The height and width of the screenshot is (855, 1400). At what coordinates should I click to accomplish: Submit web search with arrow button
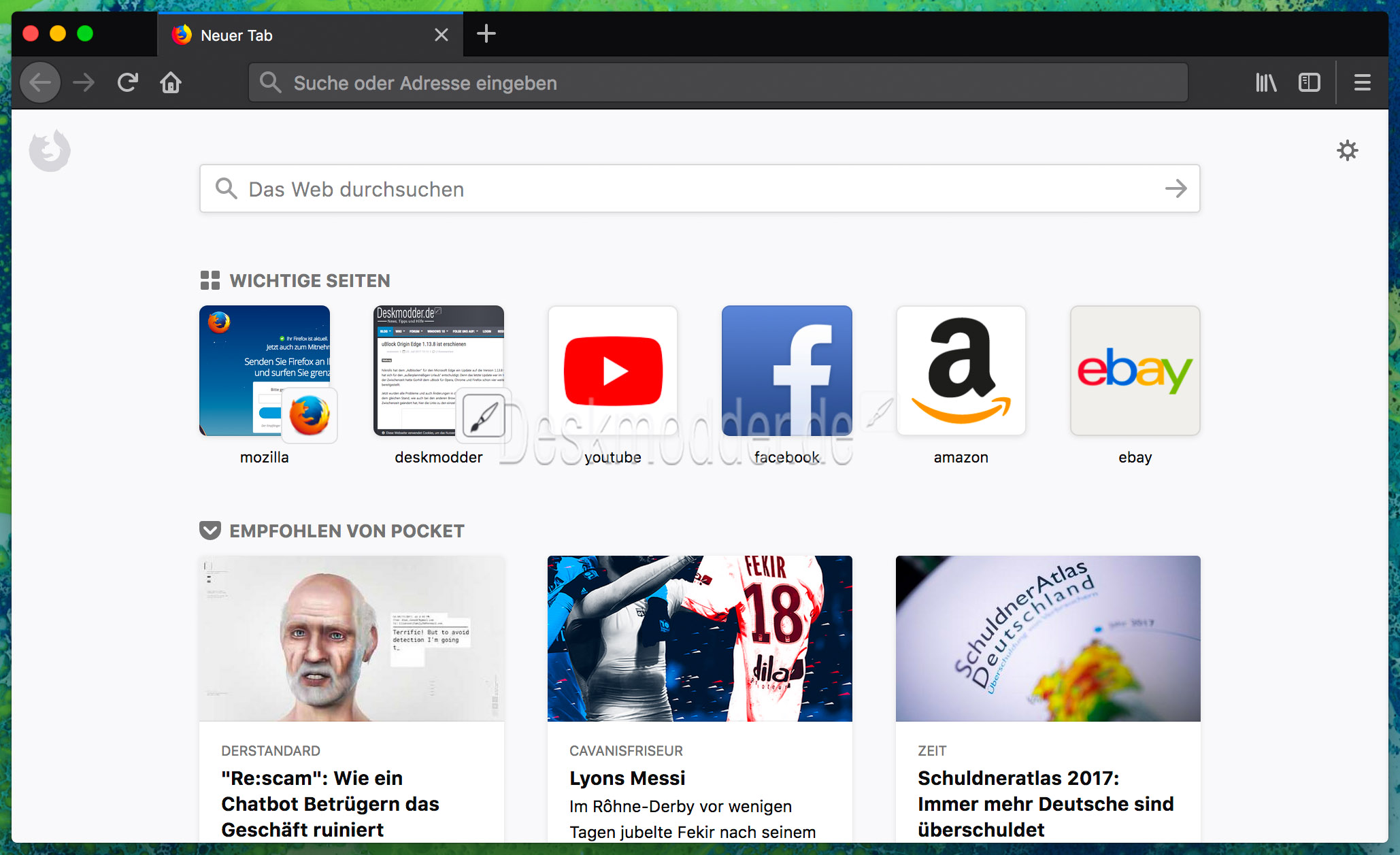tap(1176, 188)
